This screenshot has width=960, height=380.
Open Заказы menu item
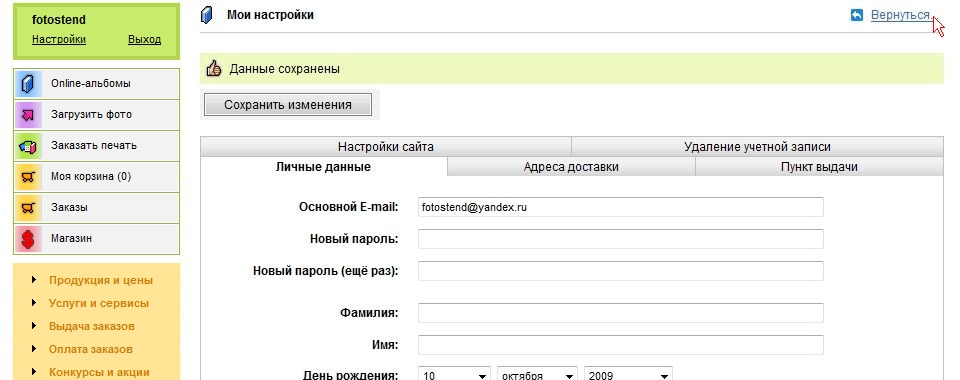(x=96, y=208)
